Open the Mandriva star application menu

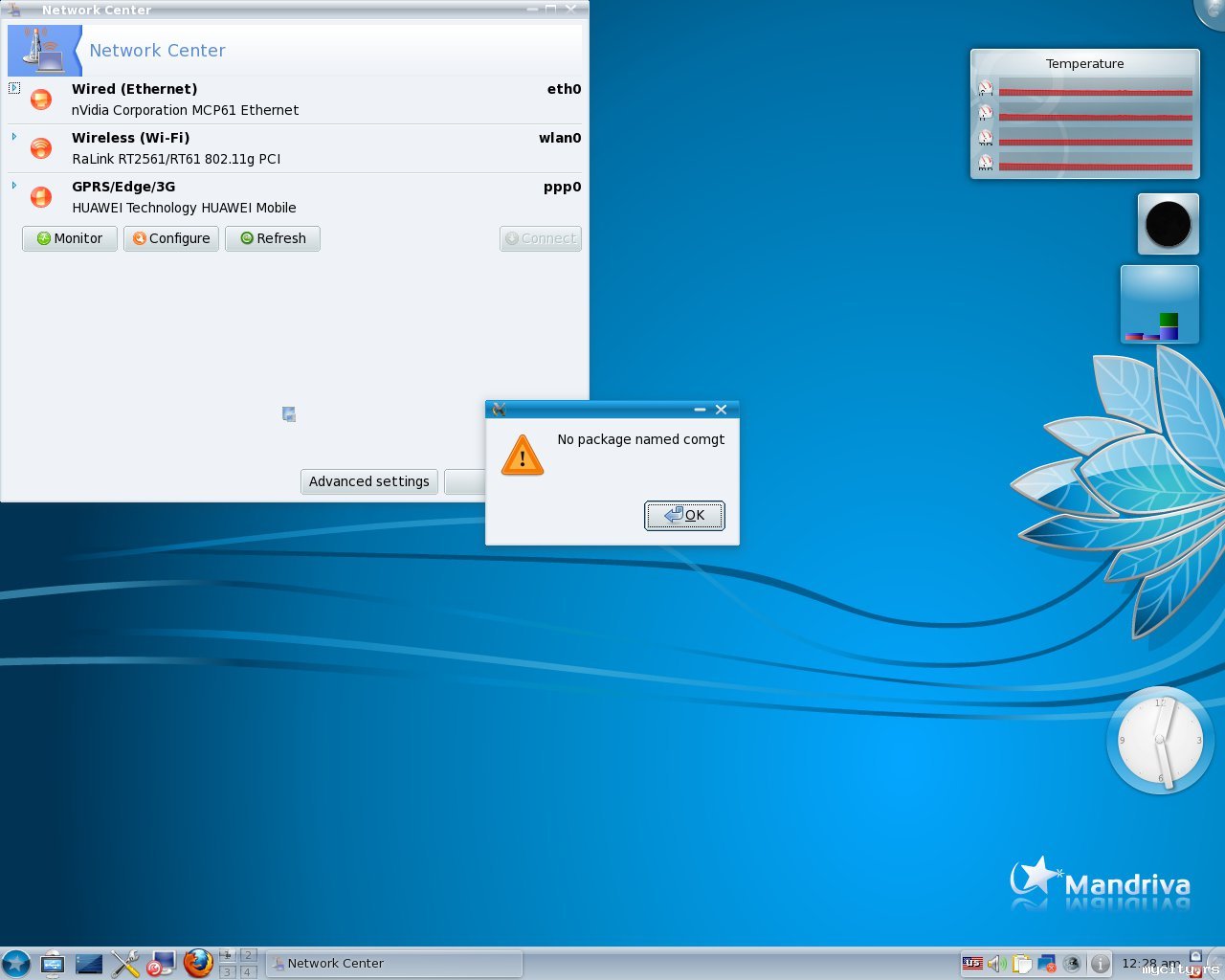16,963
